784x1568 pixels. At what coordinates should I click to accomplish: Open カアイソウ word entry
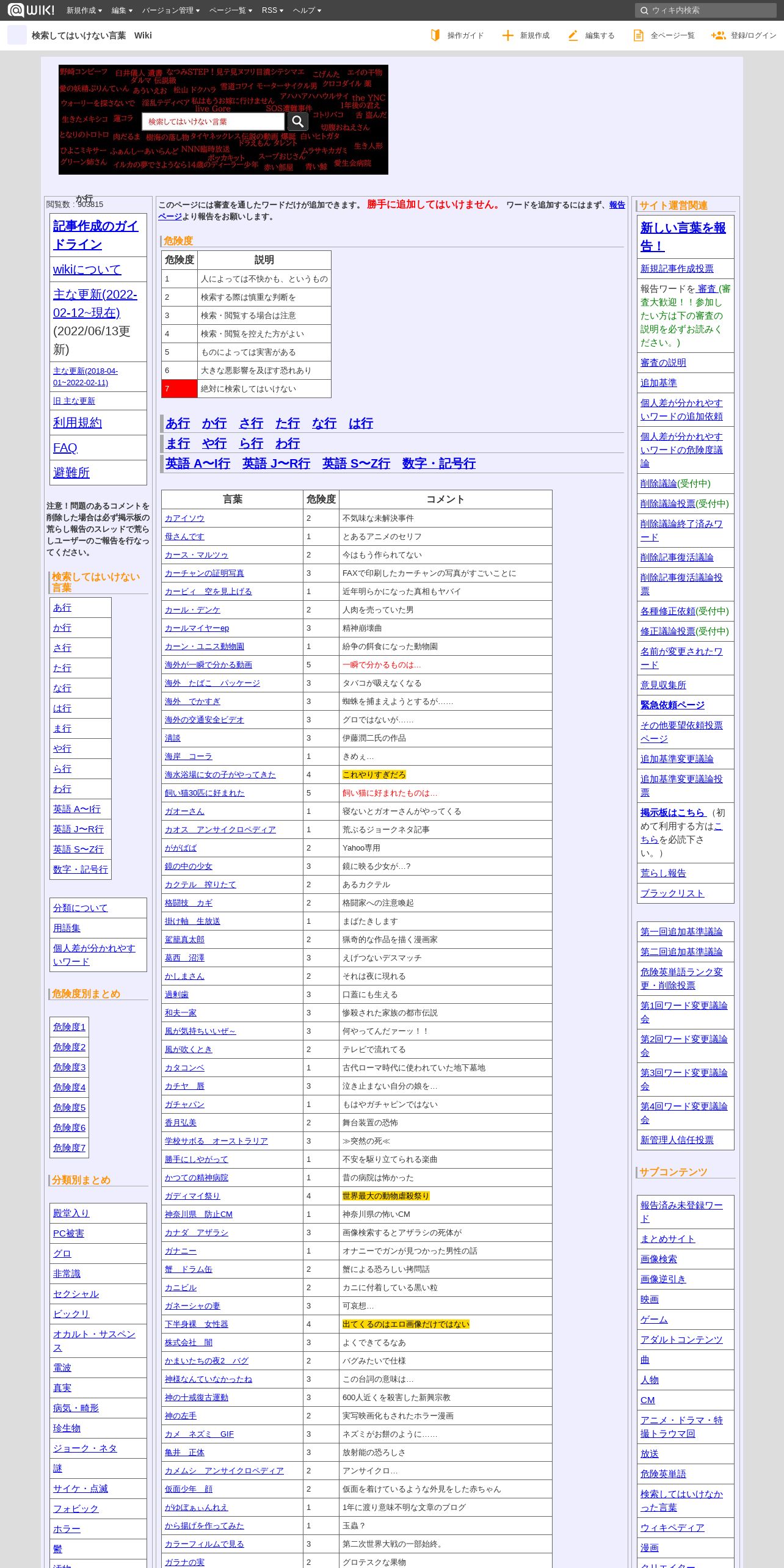(184, 518)
